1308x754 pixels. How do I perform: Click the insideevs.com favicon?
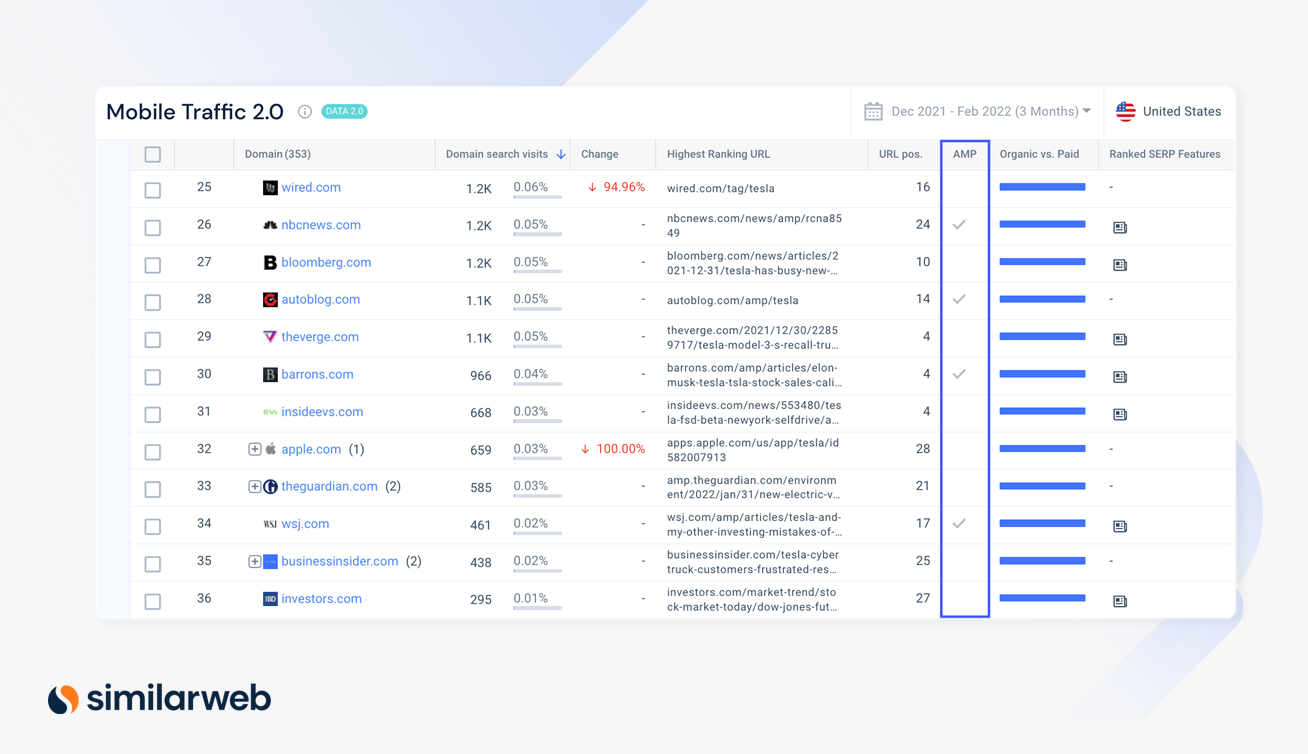click(270, 412)
